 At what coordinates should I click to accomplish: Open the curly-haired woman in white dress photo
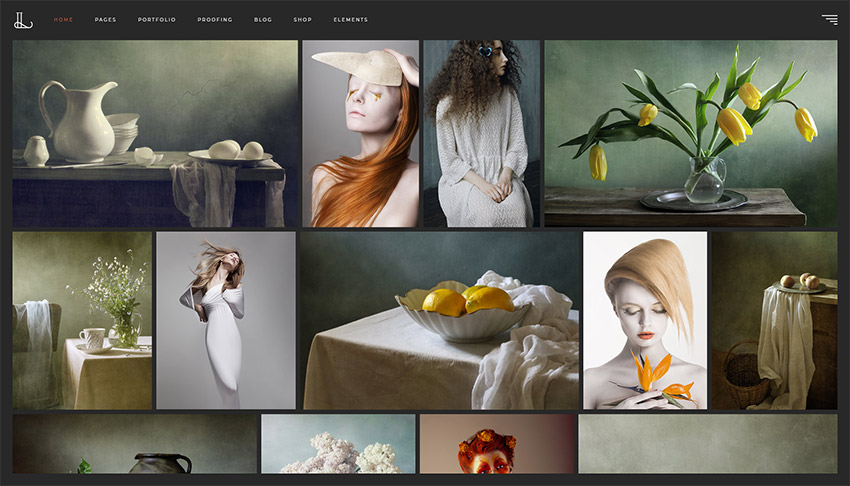click(x=481, y=133)
